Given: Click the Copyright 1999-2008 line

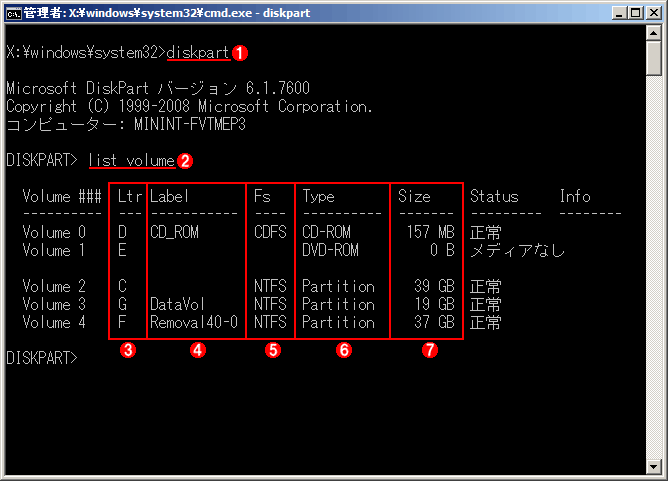Looking at the screenshot, I should (x=189, y=106).
